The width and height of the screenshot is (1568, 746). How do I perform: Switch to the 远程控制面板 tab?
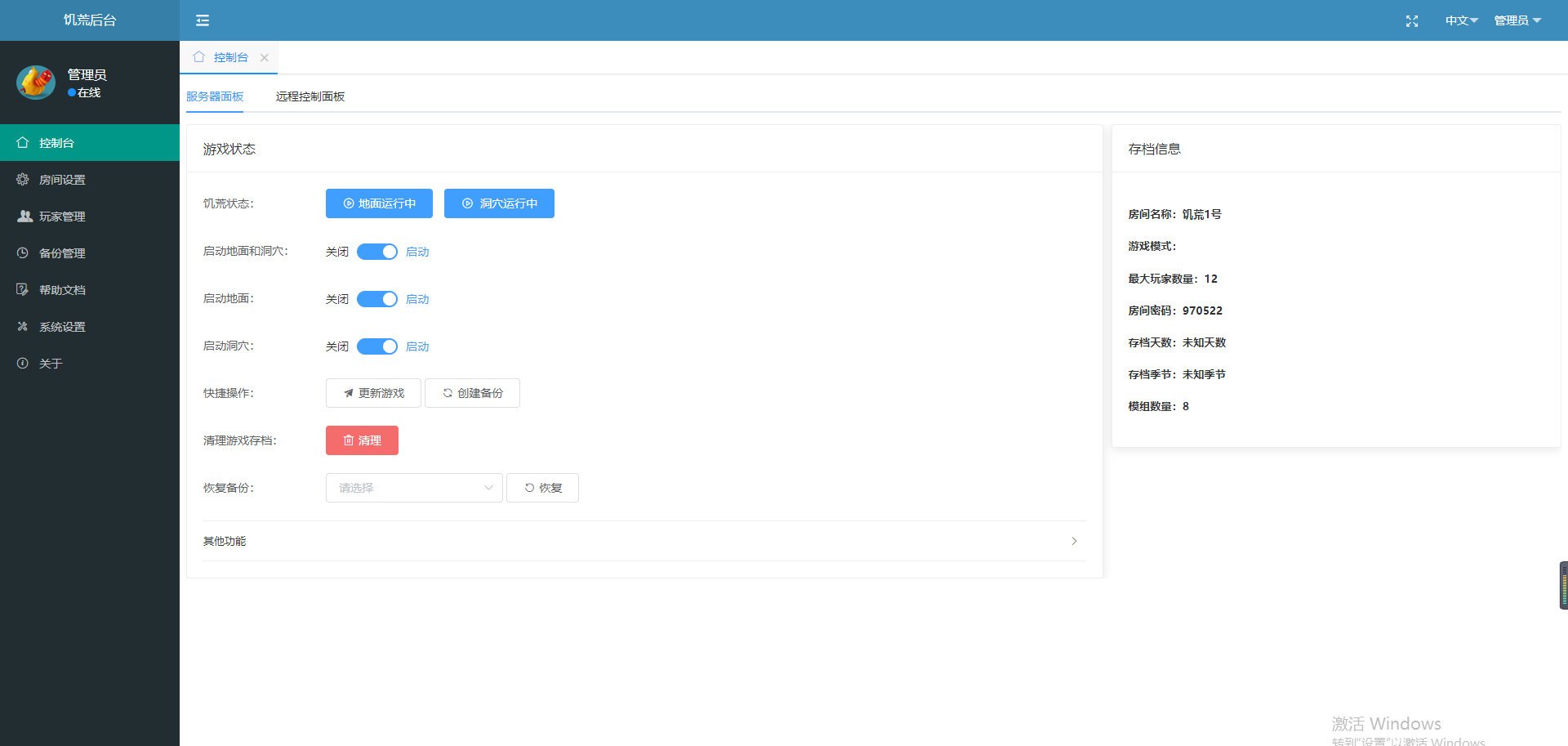pyautogui.click(x=310, y=96)
